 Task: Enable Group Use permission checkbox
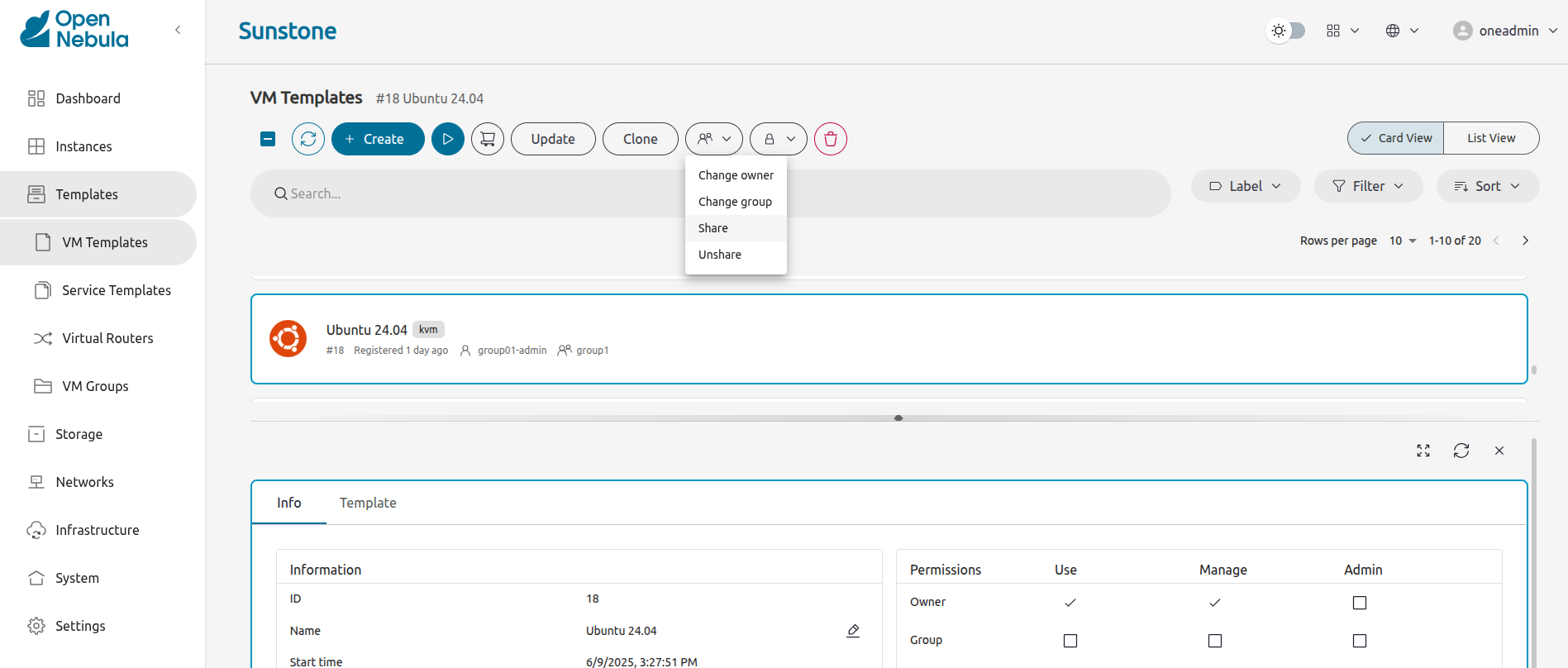click(x=1070, y=641)
